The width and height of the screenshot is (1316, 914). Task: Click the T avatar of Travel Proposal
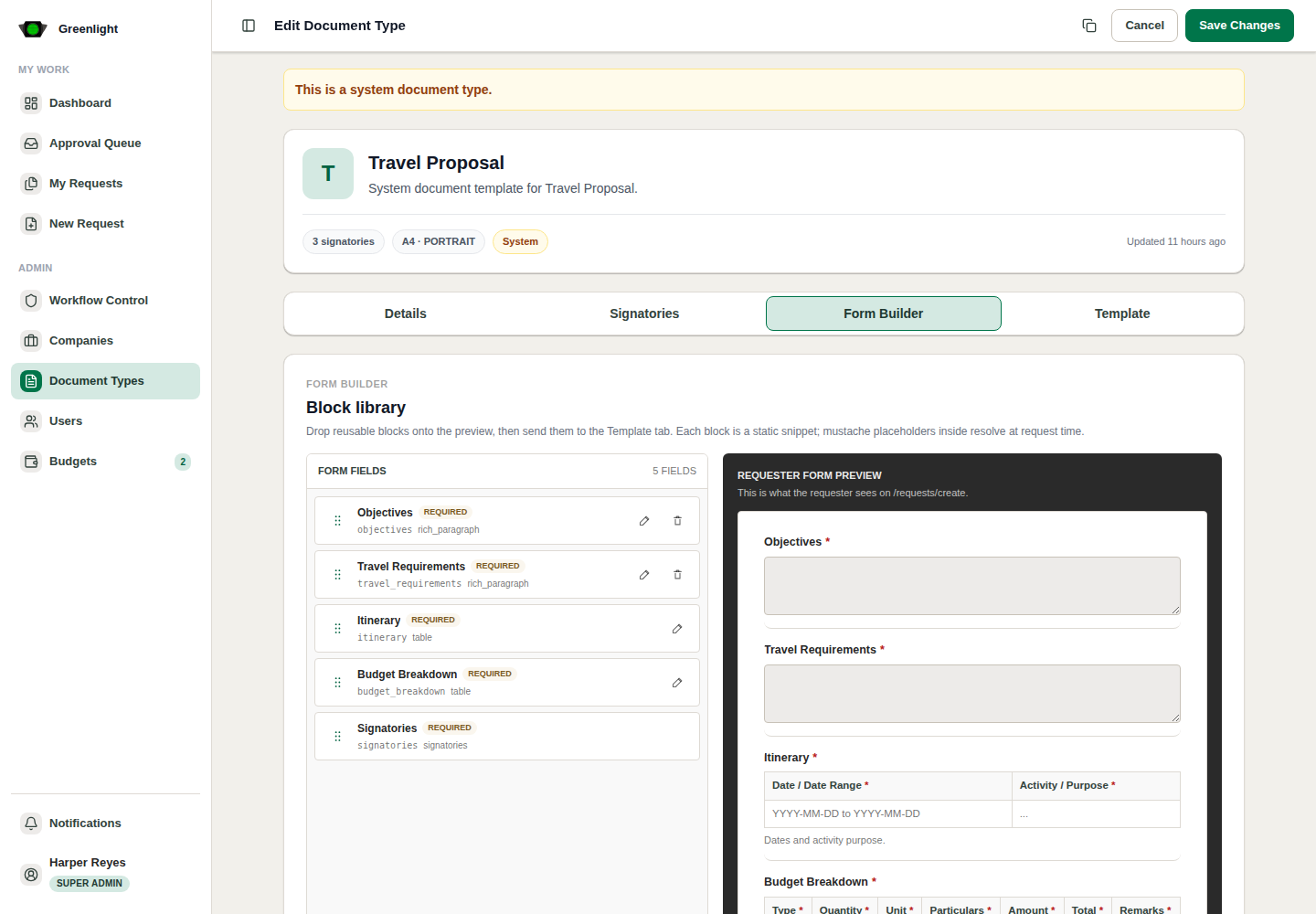point(328,174)
